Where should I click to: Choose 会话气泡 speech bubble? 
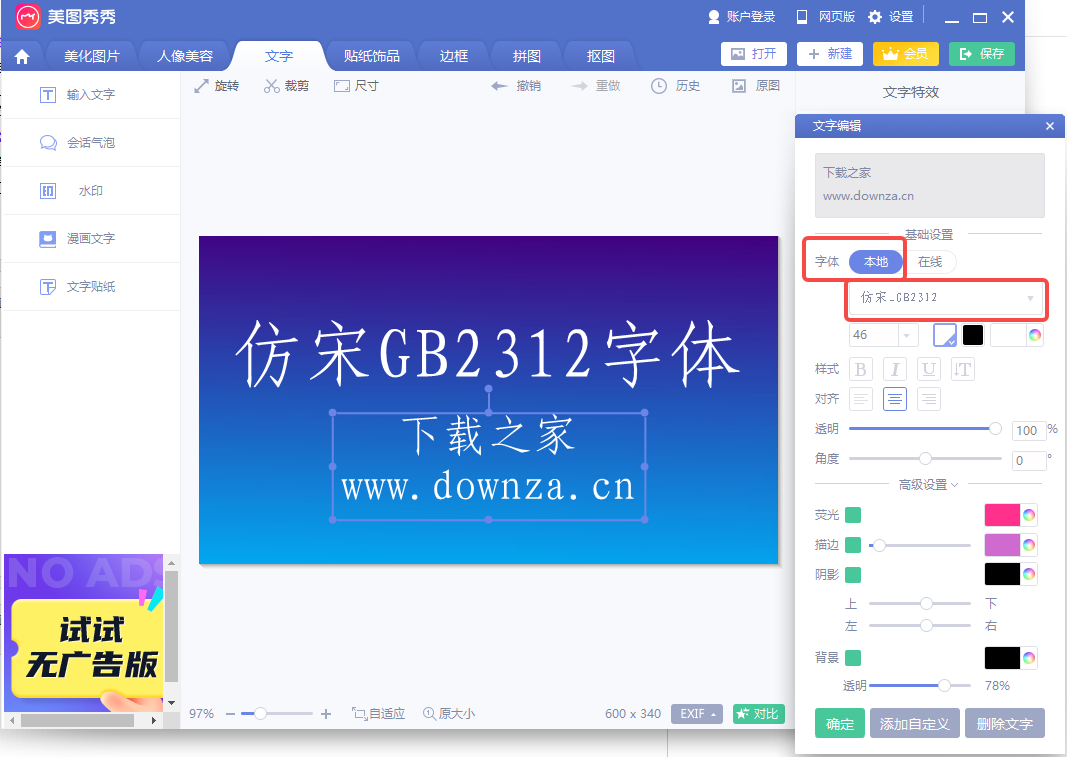point(91,143)
